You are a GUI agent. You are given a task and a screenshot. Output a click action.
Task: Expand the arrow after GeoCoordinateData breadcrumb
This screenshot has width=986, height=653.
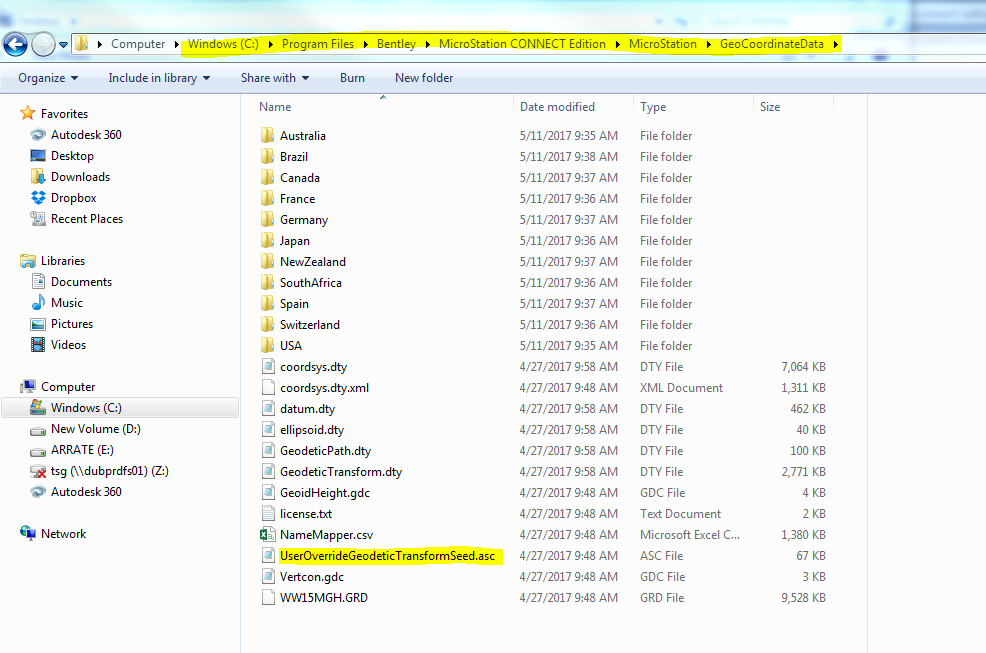pos(836,45)
